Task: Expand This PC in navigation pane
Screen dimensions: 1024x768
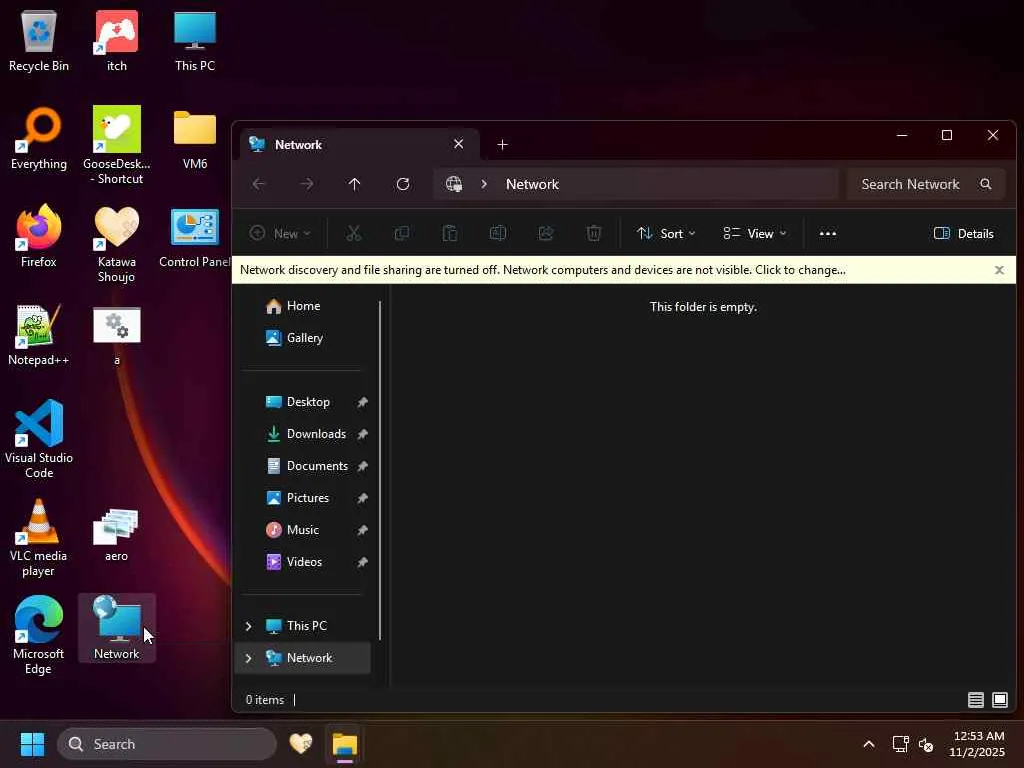Action: coord(248,626)
